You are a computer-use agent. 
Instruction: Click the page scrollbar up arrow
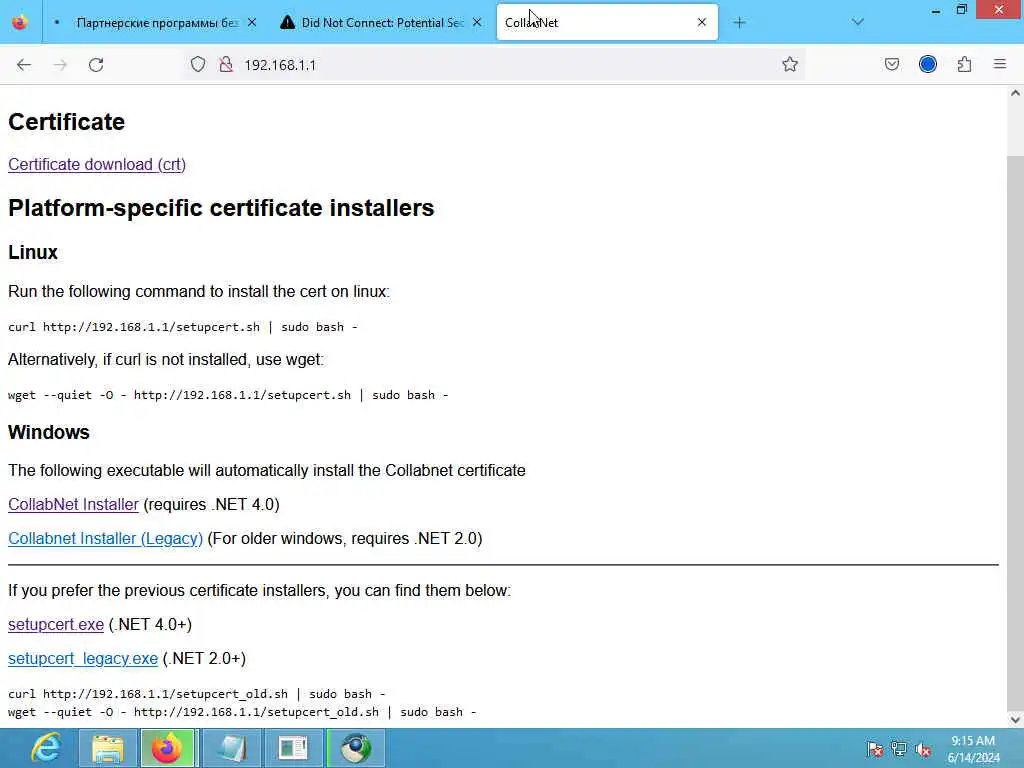[1015, 93]
